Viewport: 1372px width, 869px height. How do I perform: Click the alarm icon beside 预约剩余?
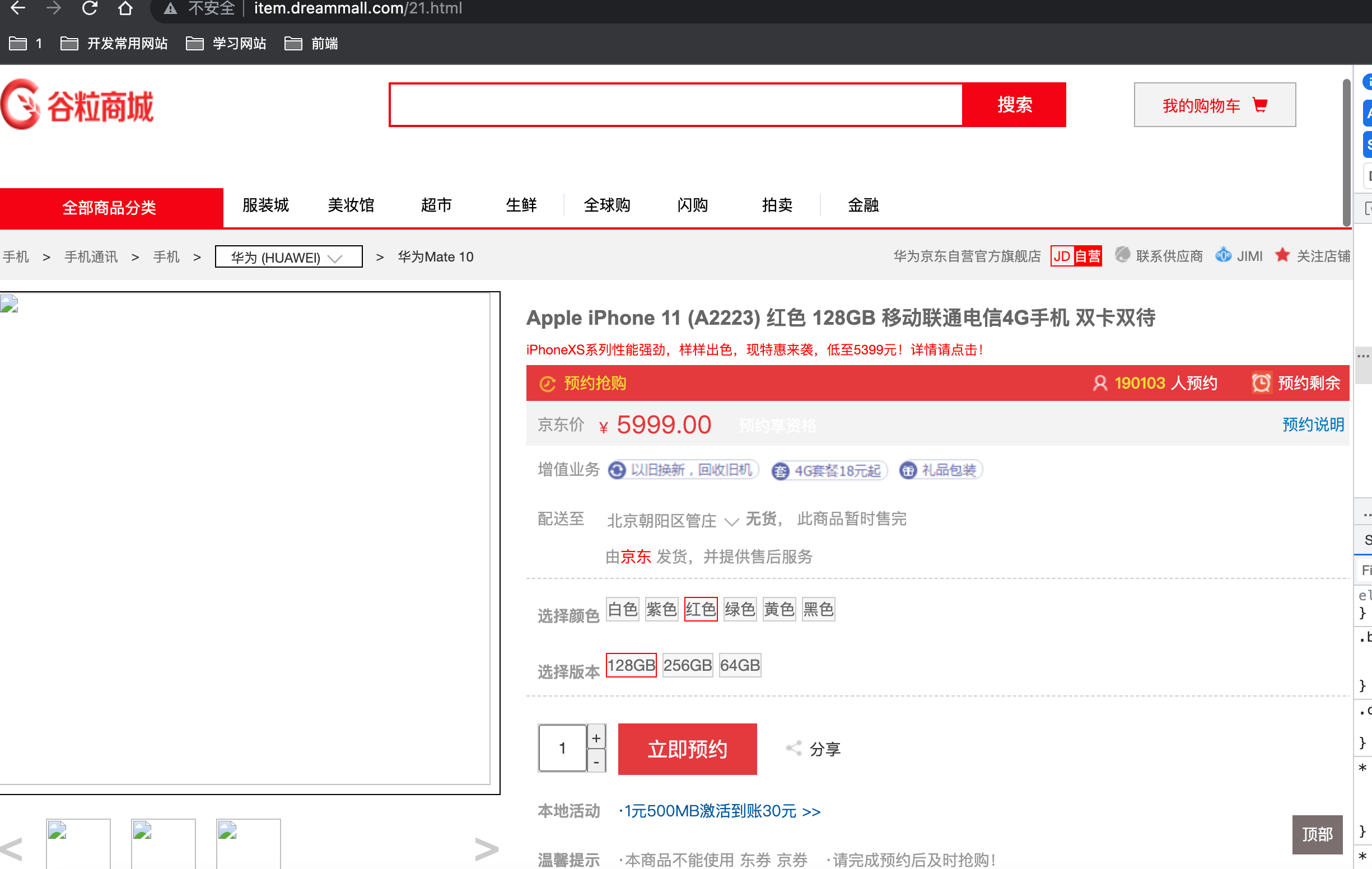pos(1261,382)
